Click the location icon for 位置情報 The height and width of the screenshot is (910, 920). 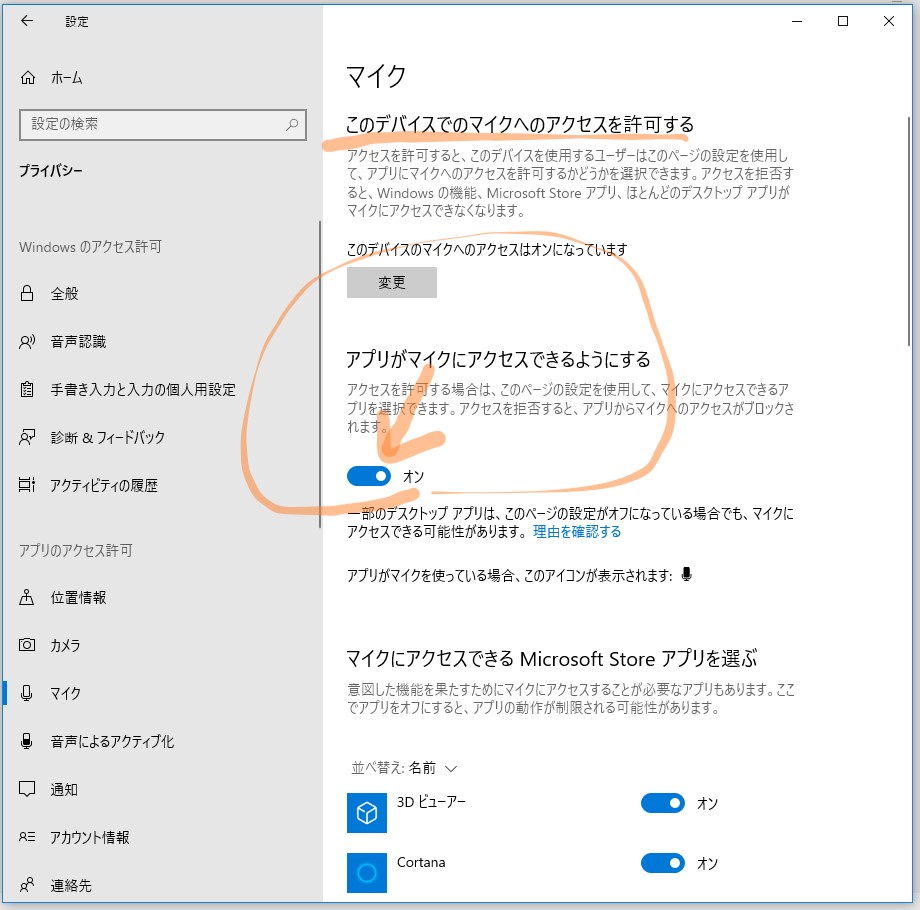point(27,597)
